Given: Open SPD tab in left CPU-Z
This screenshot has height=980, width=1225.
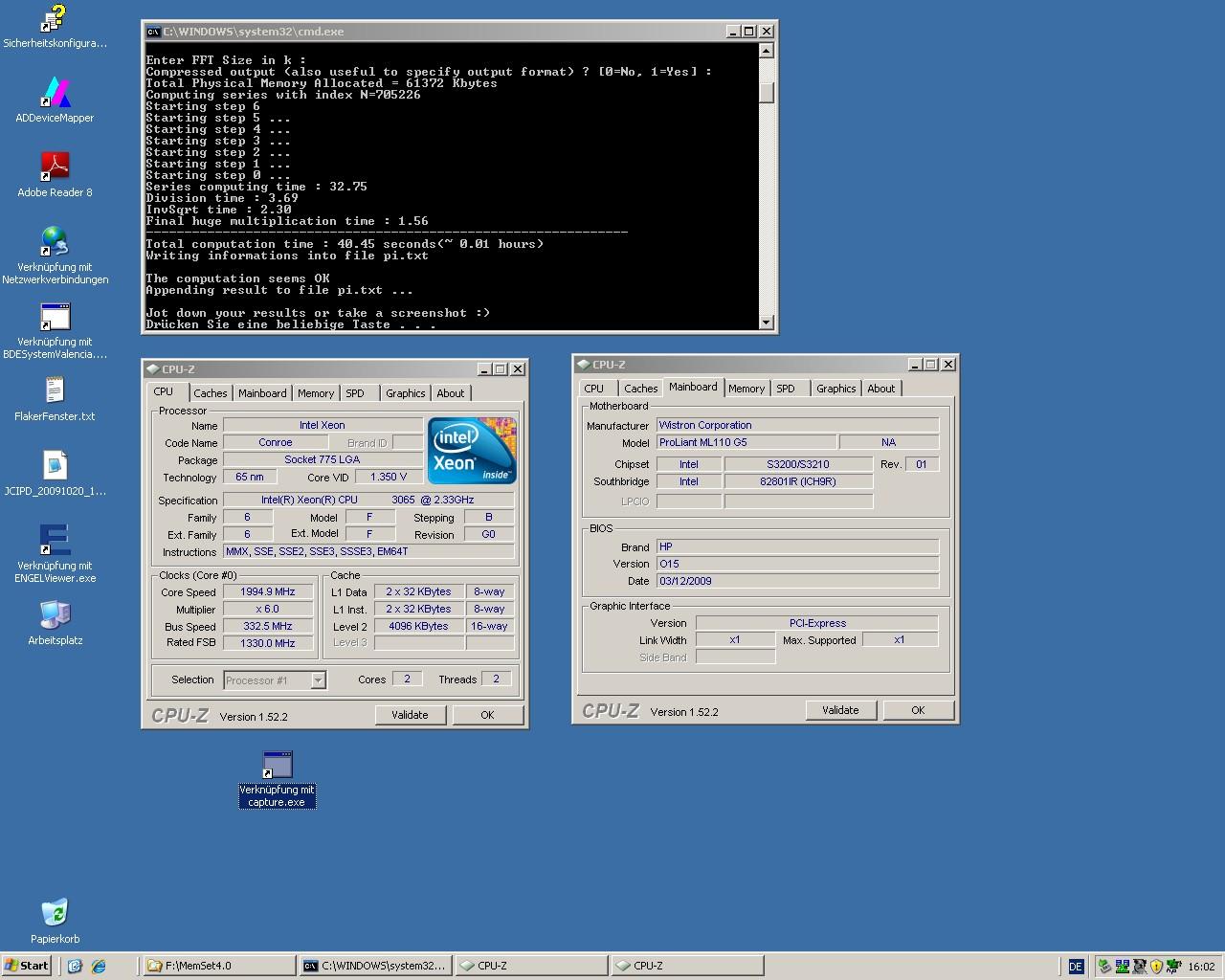Looking at the screenshot, I should 355,393.
